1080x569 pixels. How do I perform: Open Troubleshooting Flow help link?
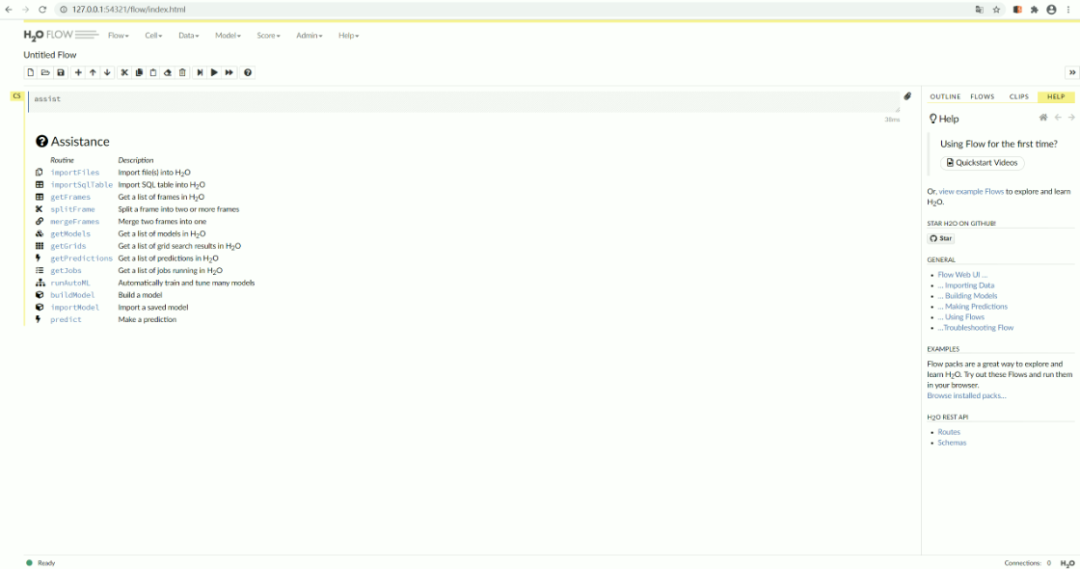tap(975, 328)
